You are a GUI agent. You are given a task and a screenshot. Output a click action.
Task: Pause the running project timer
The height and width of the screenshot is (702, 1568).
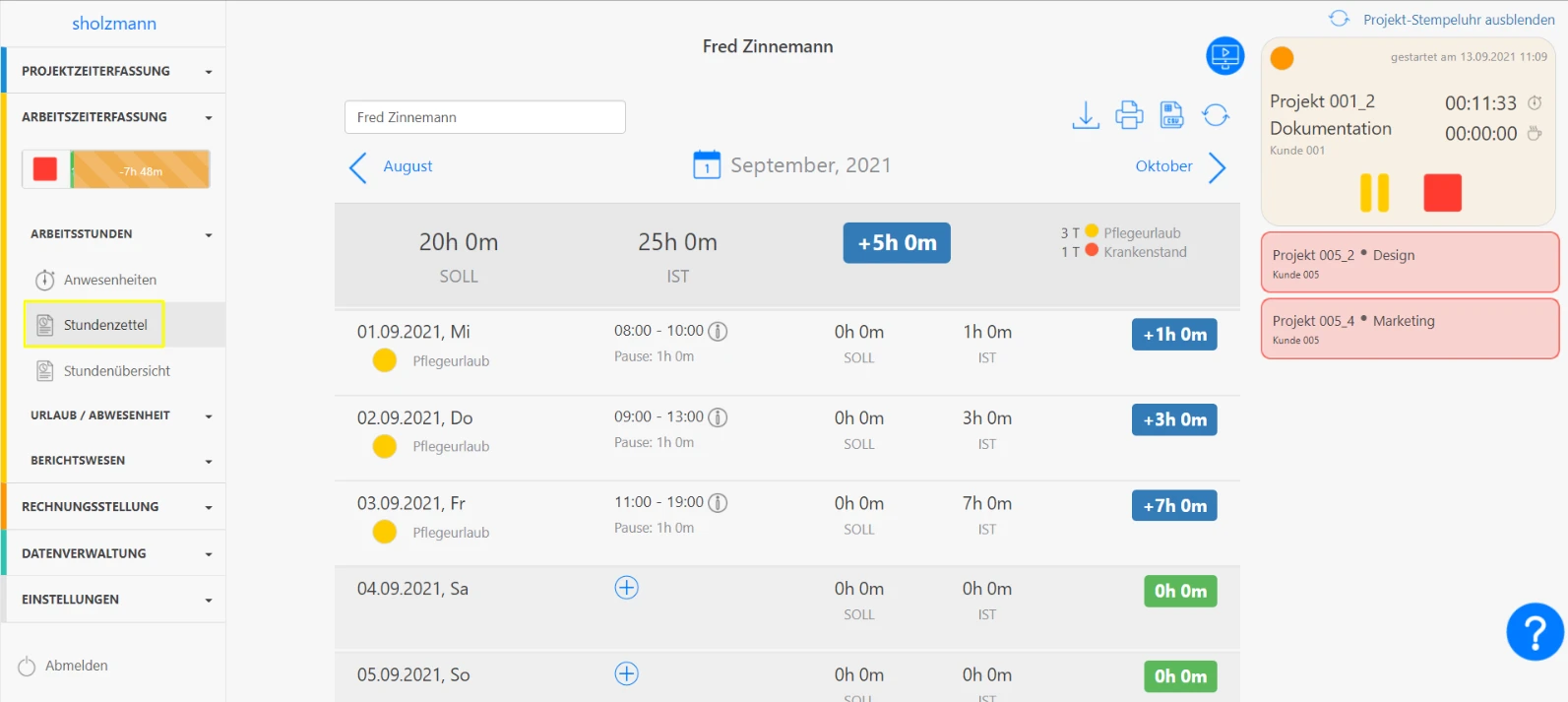pos(1374,193)
